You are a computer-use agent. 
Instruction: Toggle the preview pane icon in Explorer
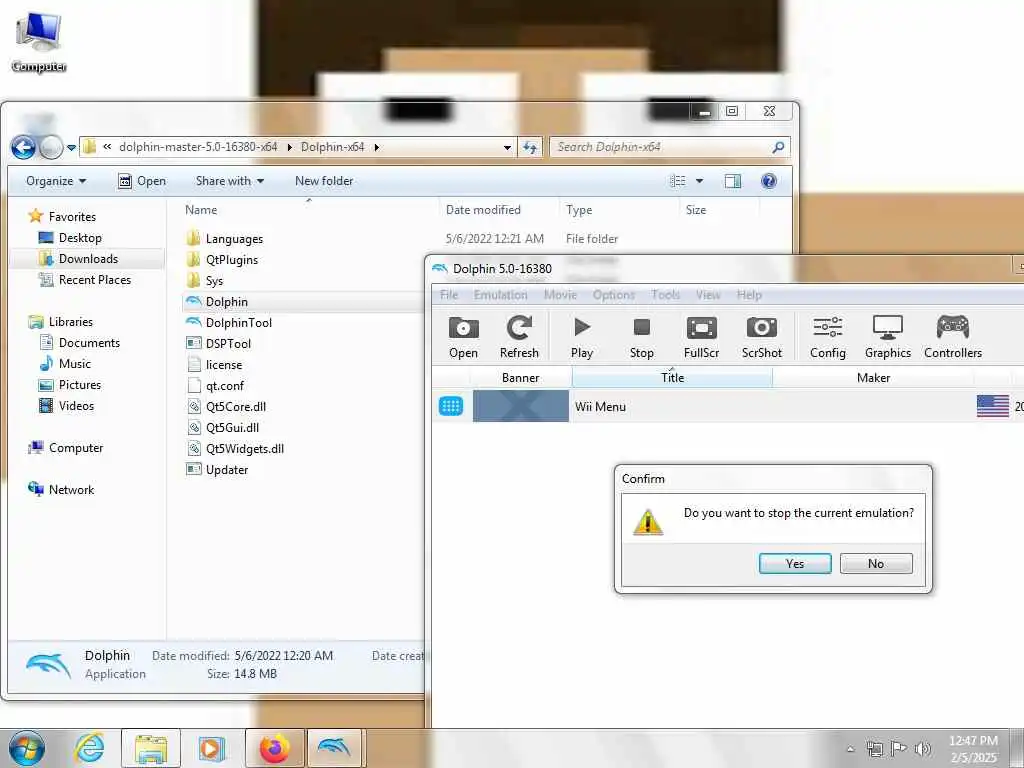[x=733, y=181]
